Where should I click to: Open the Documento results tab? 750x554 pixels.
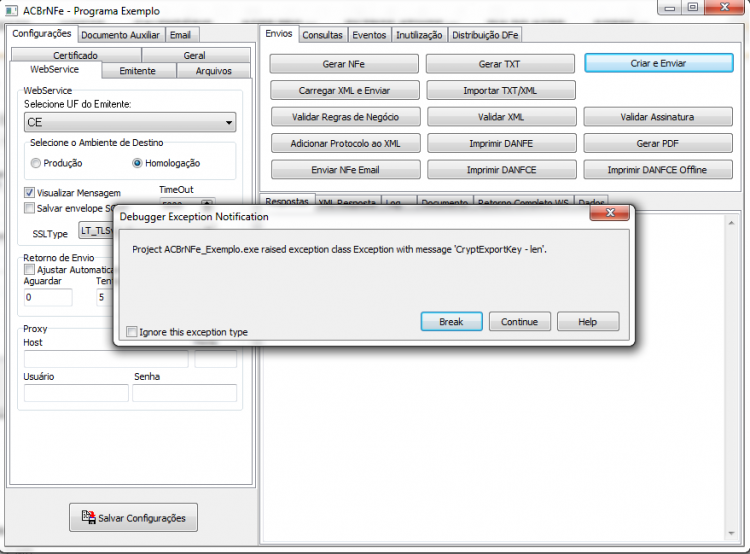(x=445, y=202)
